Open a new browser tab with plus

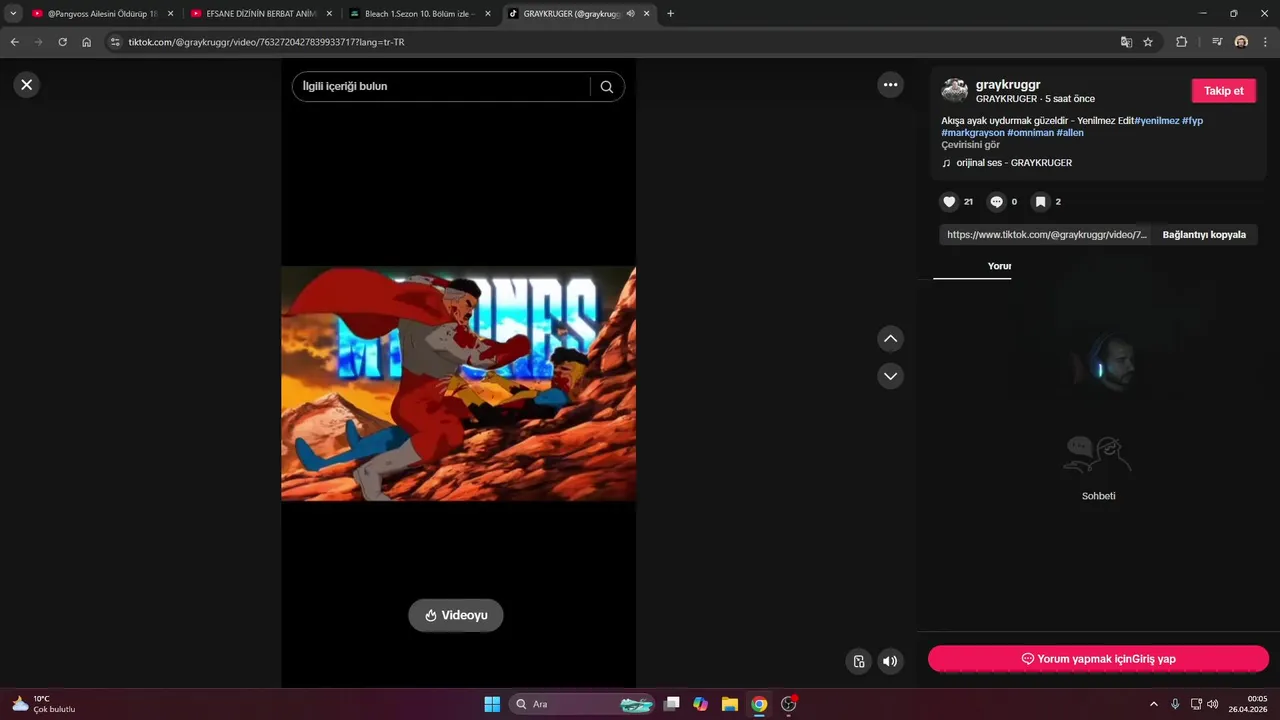pyautogui.click(x=670, y=14)
